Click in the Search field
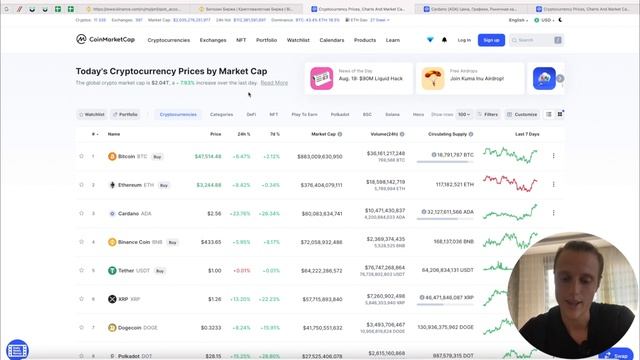The height and width of the screenshot is (360, 640). tap(536, 40)
